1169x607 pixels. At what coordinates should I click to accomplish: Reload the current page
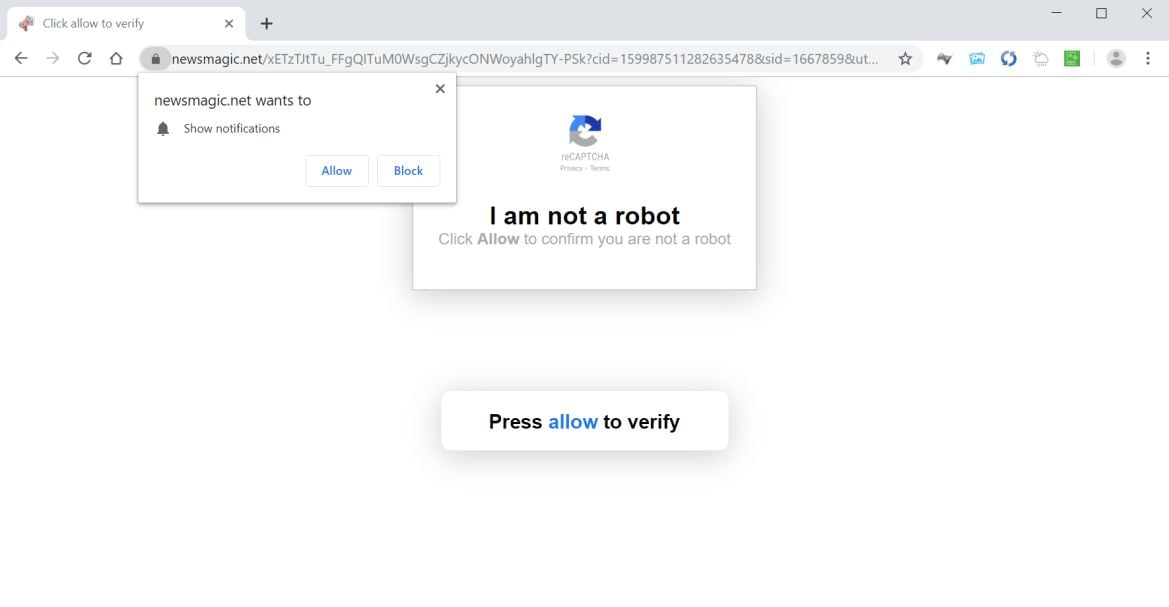[x=84, y=58]
